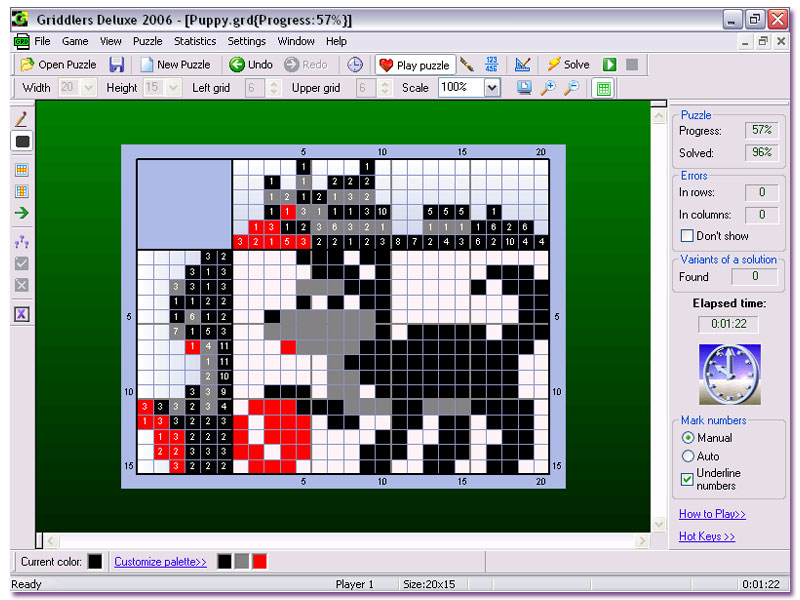
Task: Click the green right arrow icon
Action: click(21, 213)
